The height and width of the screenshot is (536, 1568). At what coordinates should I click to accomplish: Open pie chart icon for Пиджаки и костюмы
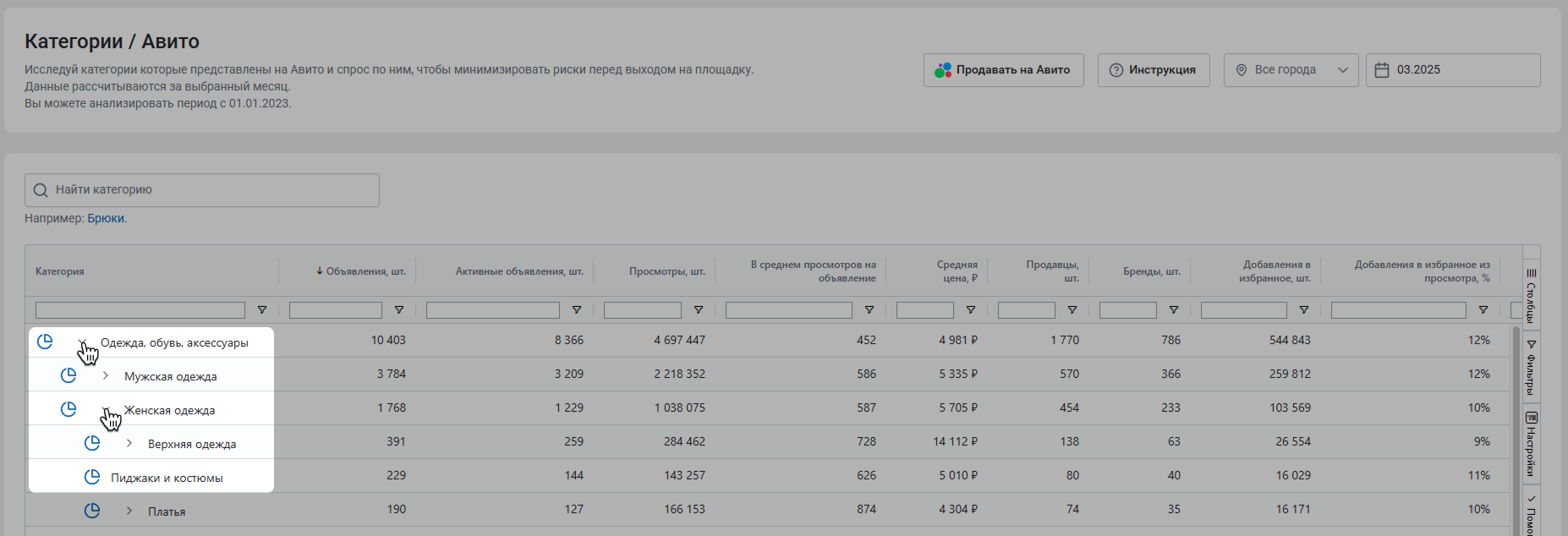coord(92,477)
